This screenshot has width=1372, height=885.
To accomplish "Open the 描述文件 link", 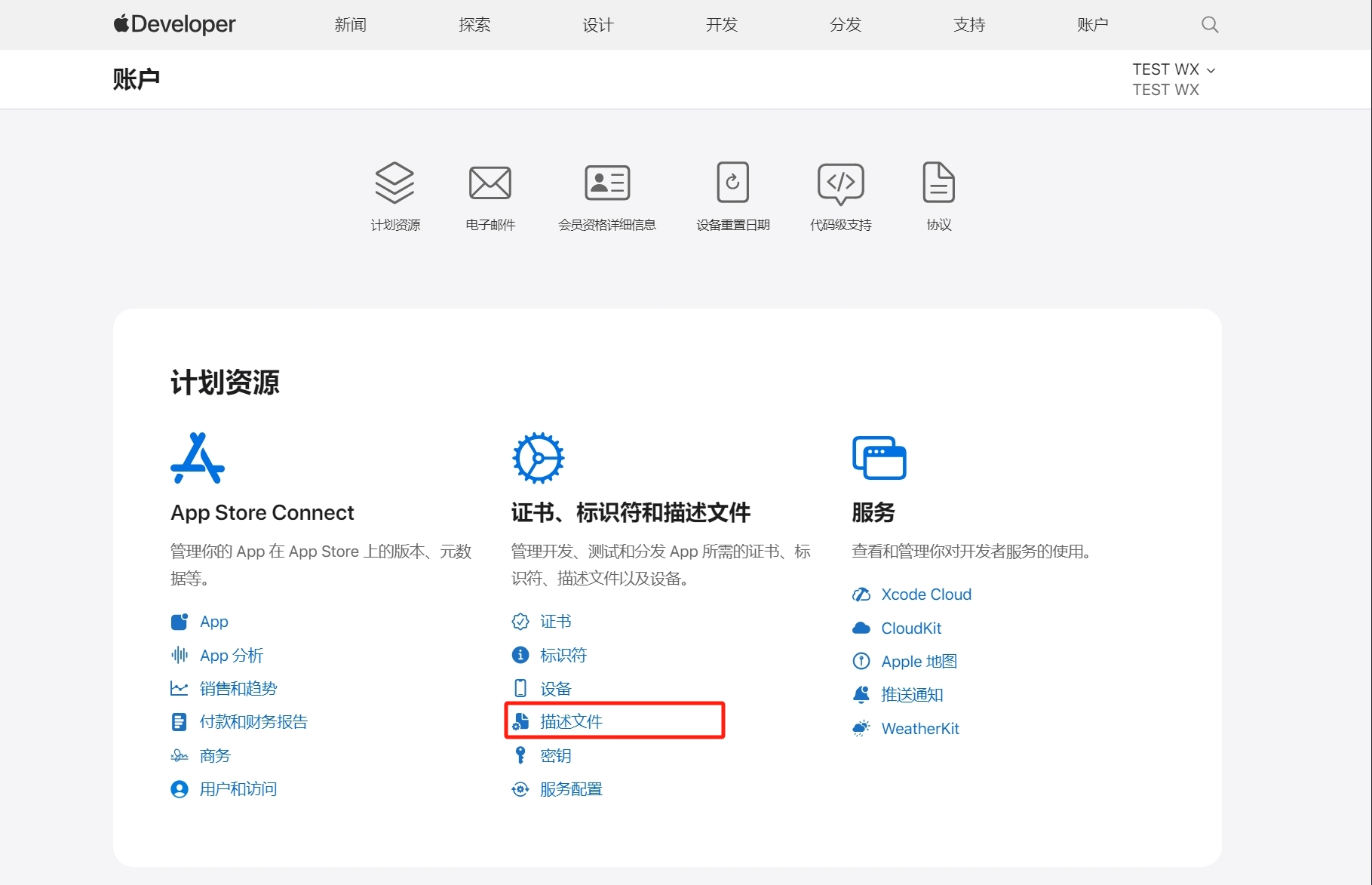I will 571,721.
